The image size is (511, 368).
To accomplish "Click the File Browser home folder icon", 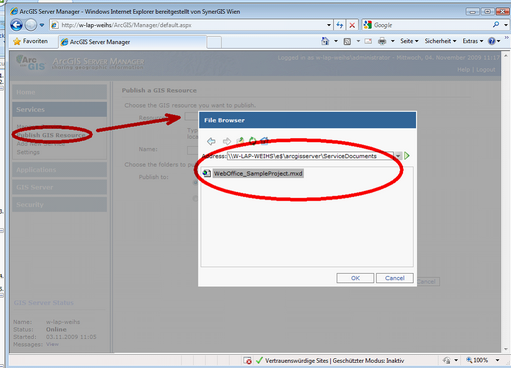I will coord(264,141).
